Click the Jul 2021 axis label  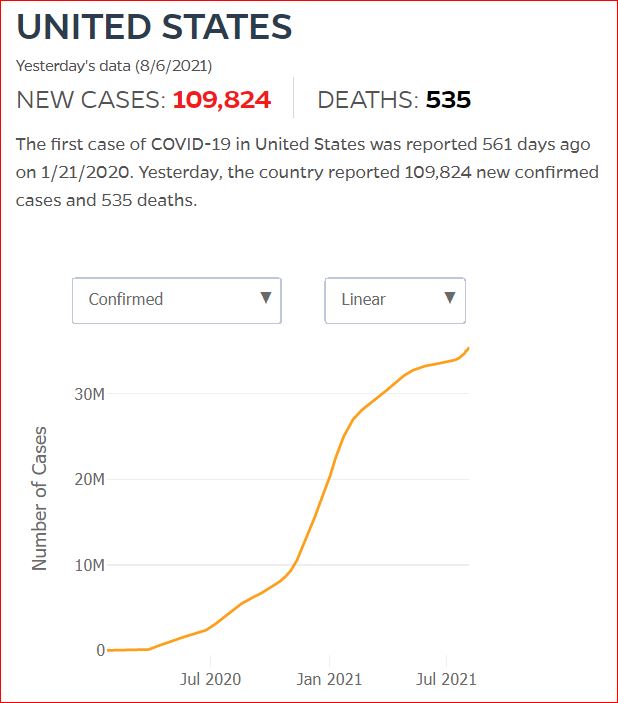(446, 679)
